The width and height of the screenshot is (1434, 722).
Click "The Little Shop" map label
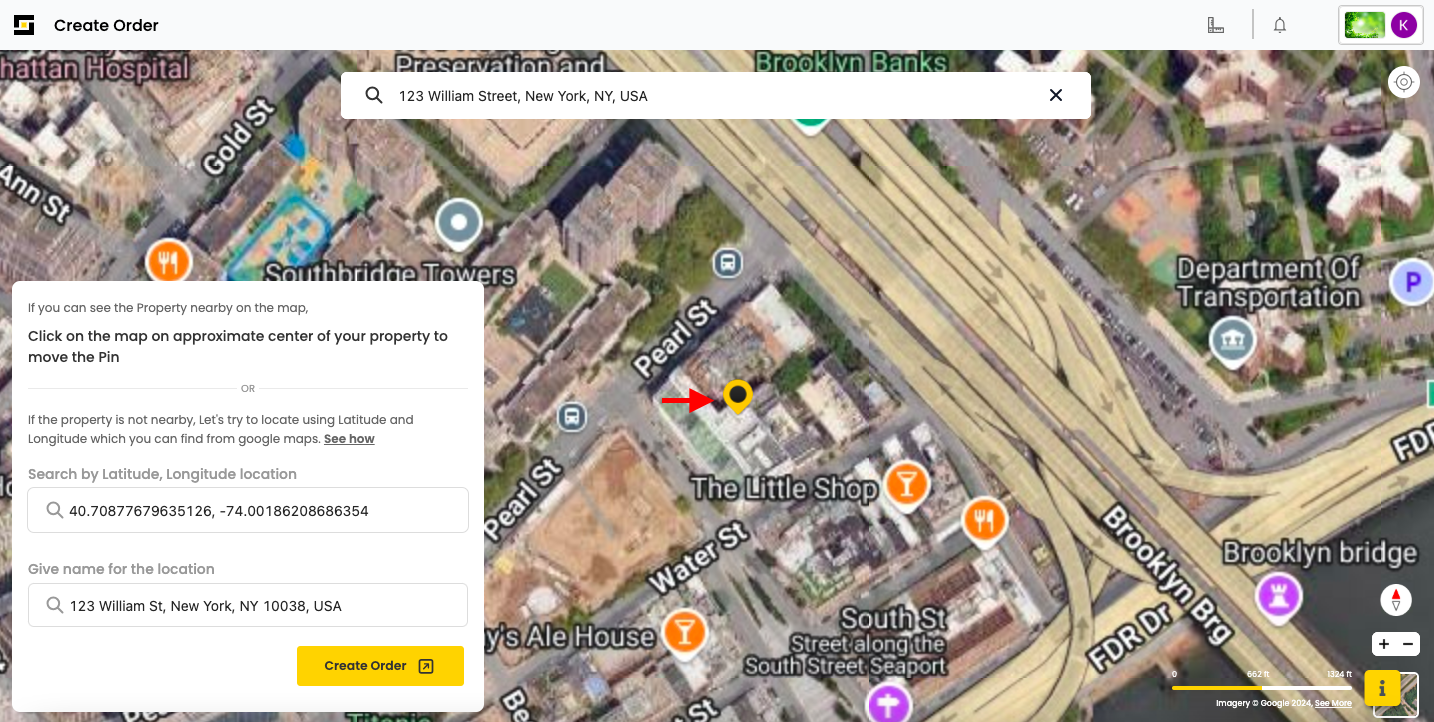click(x=784, y=488)
